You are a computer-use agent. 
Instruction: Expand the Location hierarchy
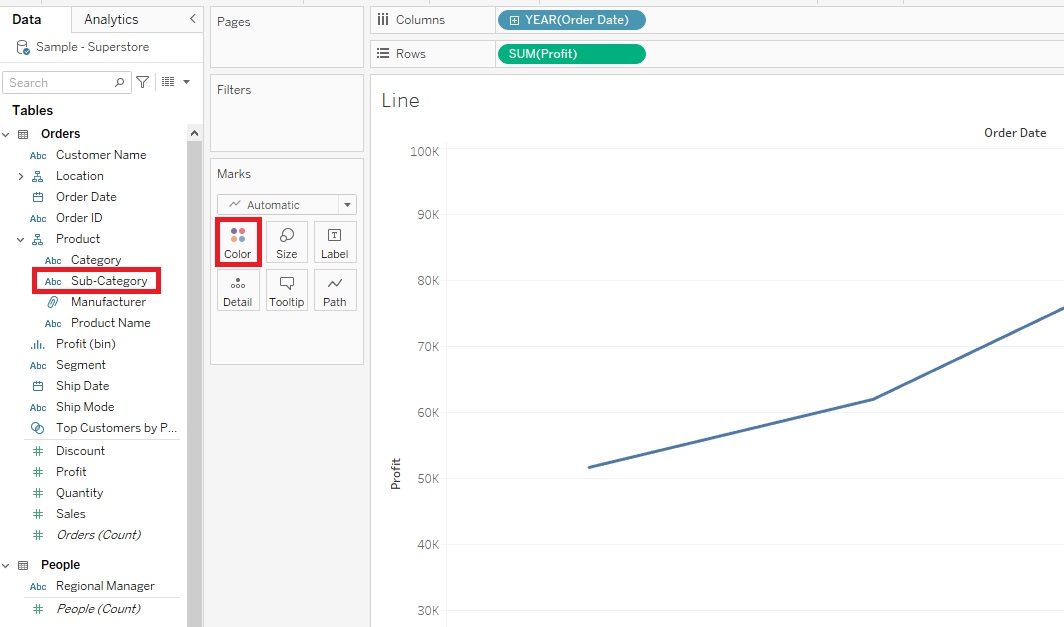[20, 176]
